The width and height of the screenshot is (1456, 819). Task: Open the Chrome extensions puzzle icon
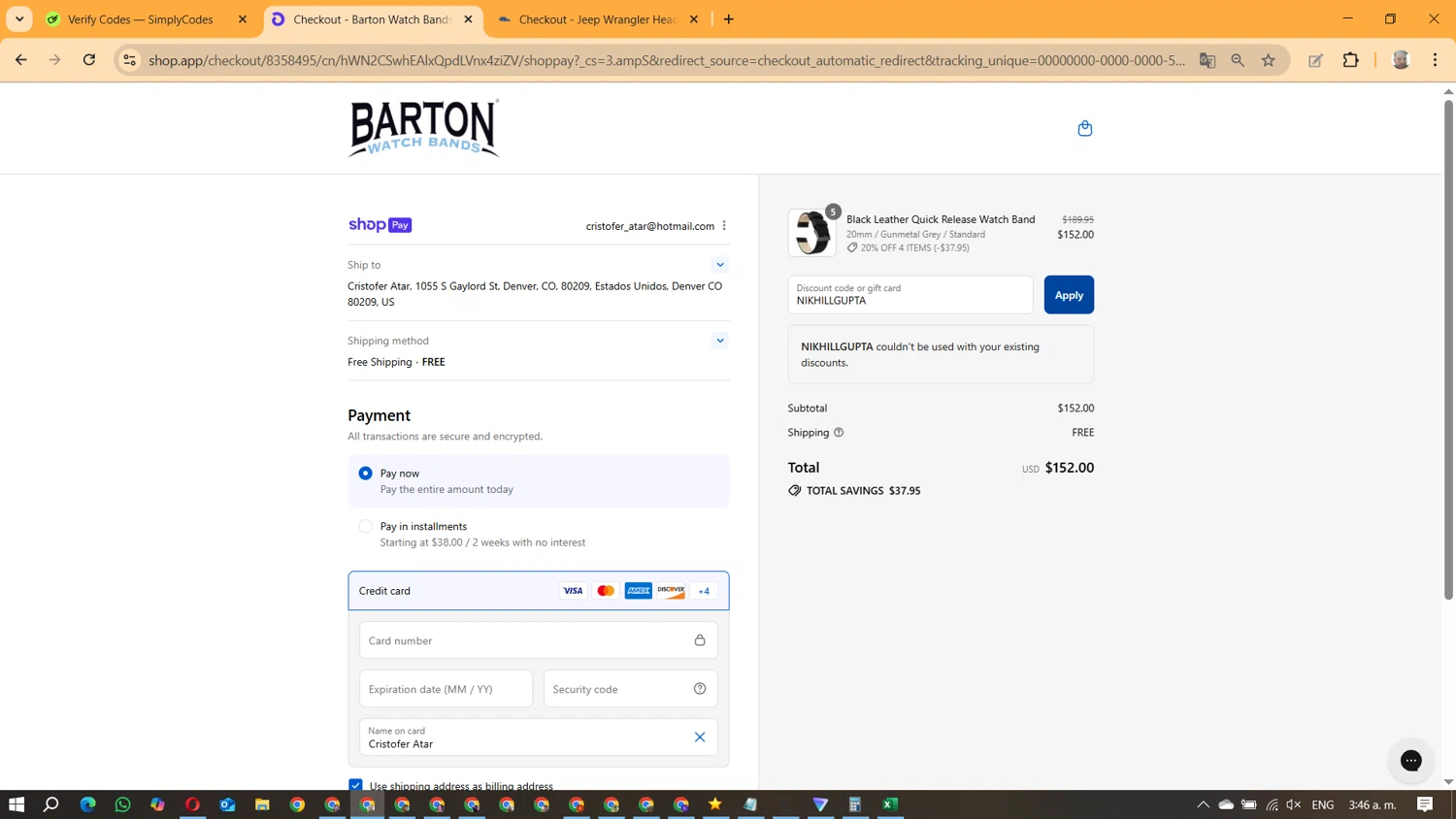pyautogui.click(x=1350, y=60)
